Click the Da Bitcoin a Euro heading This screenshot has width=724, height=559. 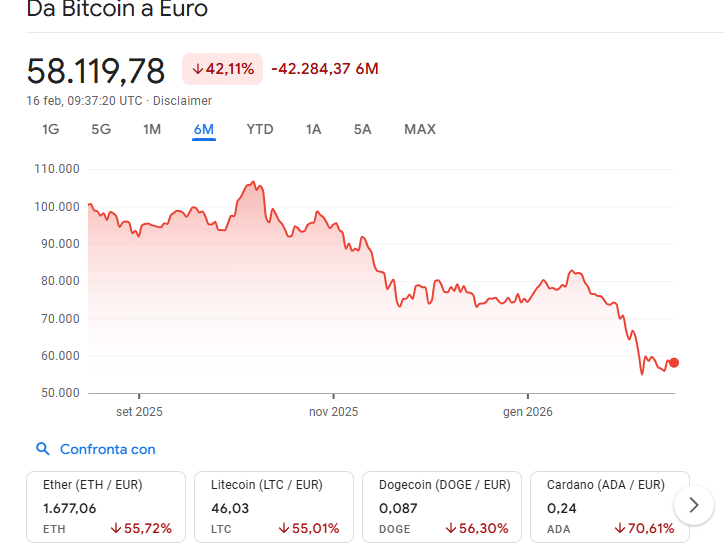pos(117,10)
